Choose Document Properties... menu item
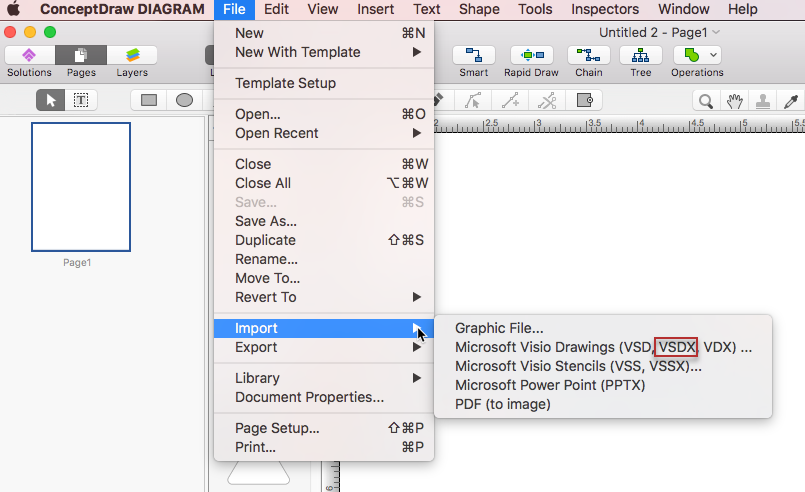The width and height of the screenshot is (805, 492). [x=324, y=397]
